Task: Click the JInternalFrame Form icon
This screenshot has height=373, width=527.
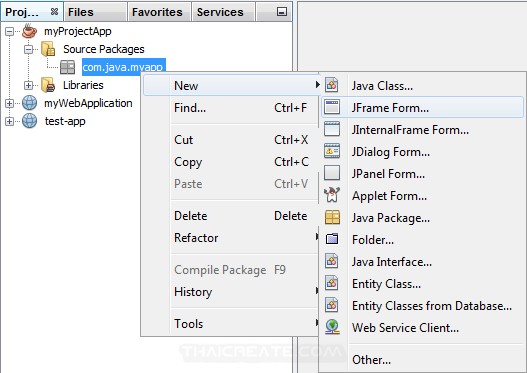Action: (332, 129)
